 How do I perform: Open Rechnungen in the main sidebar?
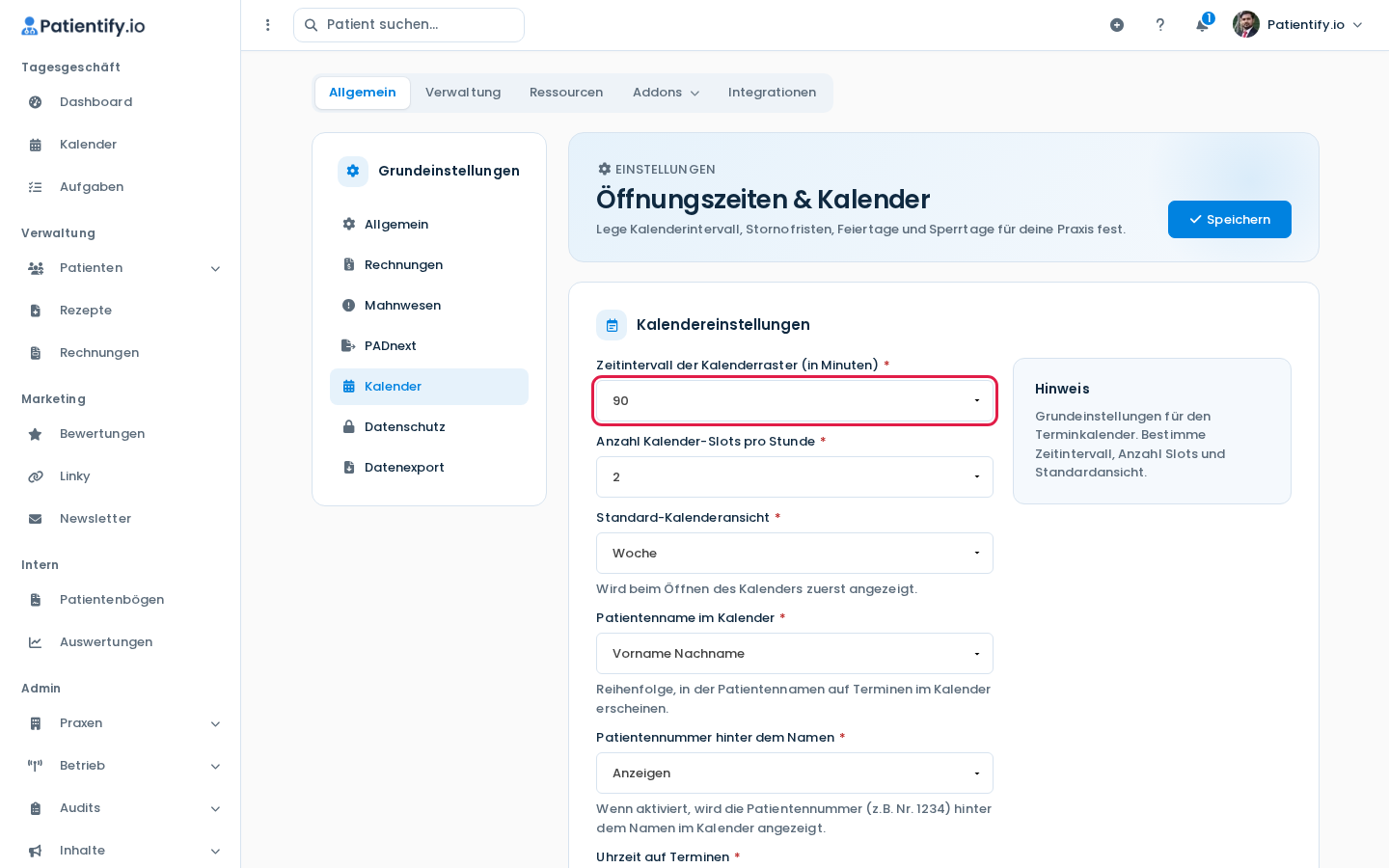click(121, 353)
